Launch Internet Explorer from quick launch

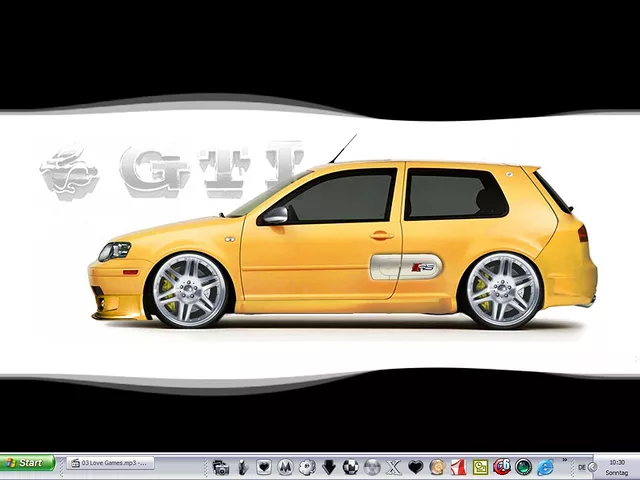point(545,467)
